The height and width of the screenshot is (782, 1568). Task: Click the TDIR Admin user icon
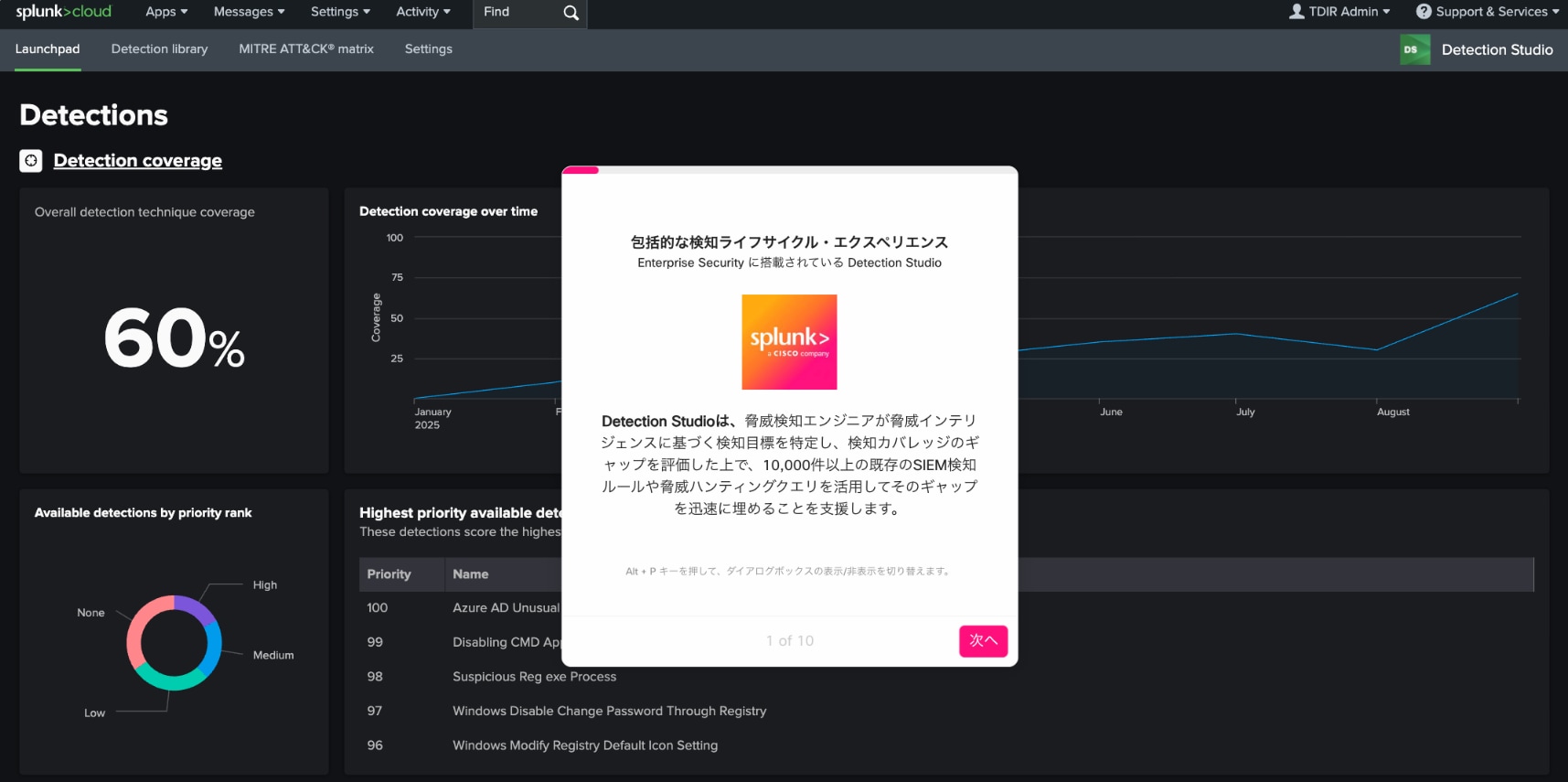(x=1296, y=12)
